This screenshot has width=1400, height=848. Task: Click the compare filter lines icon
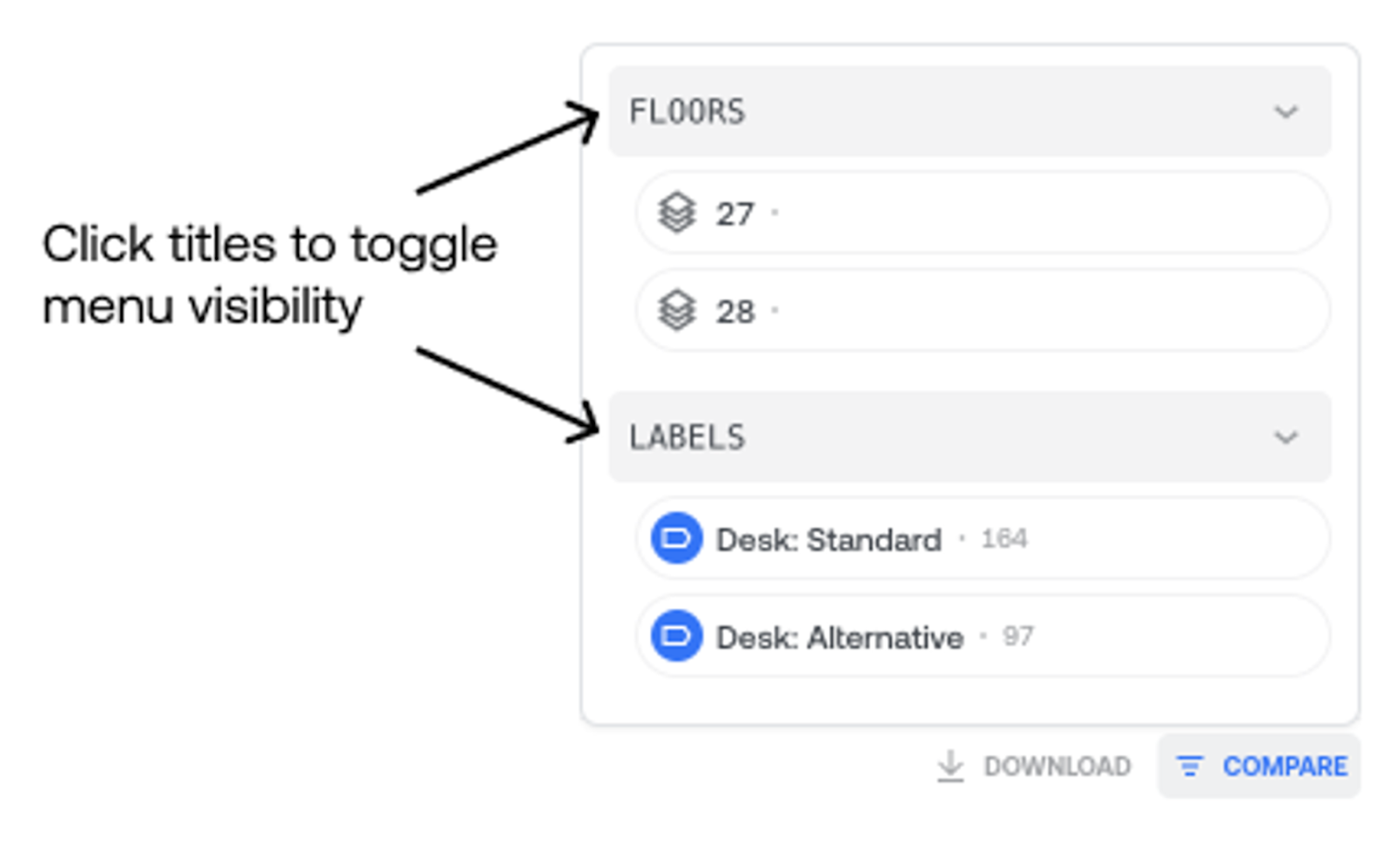click(1190, 767)
